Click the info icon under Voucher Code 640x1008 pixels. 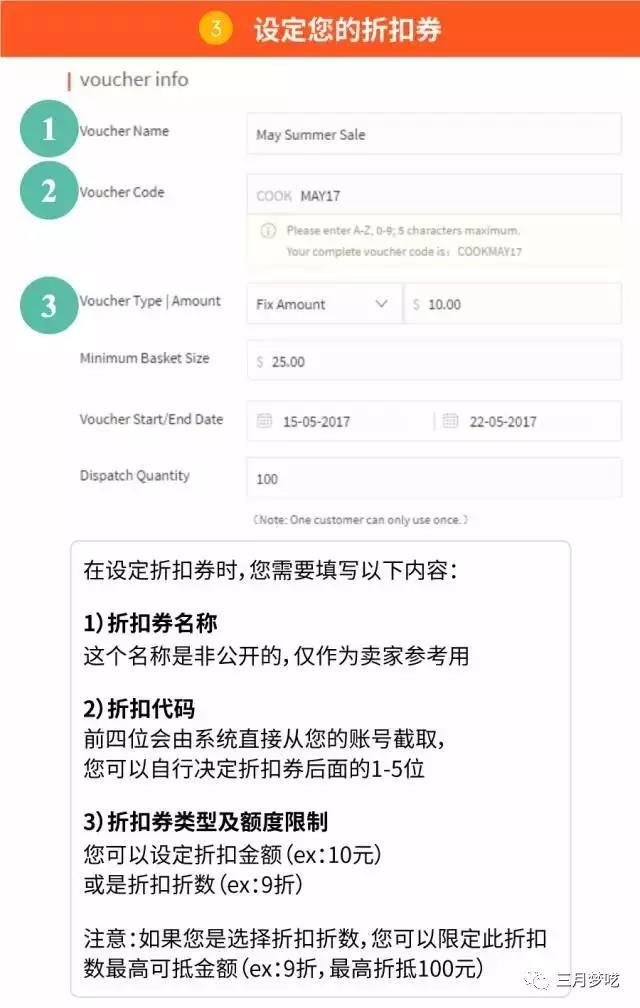coord(268,230)
